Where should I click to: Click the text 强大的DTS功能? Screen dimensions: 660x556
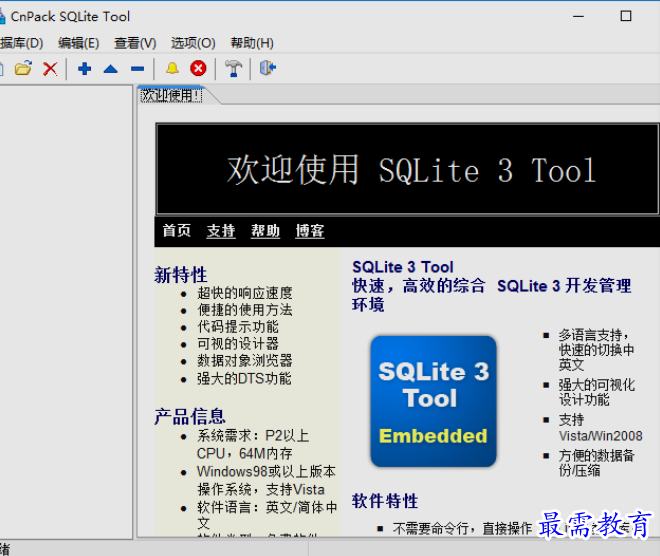click(244, 378)
